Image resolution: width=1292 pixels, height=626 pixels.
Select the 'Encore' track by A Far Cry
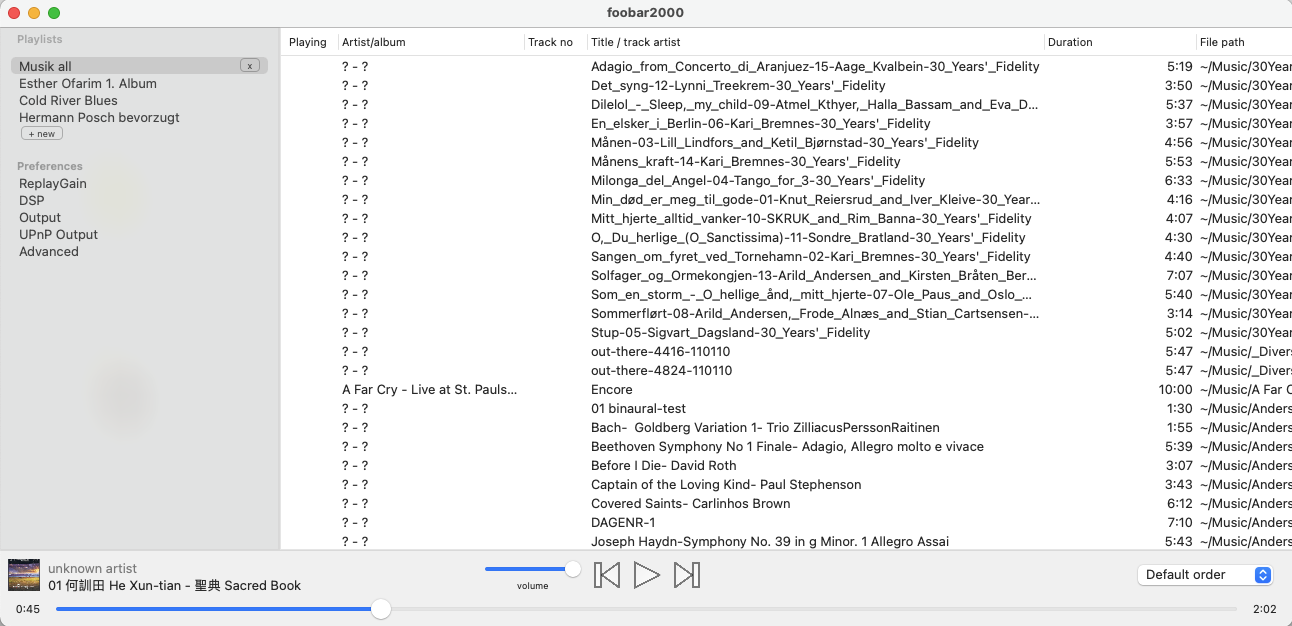tap(611, 389)
